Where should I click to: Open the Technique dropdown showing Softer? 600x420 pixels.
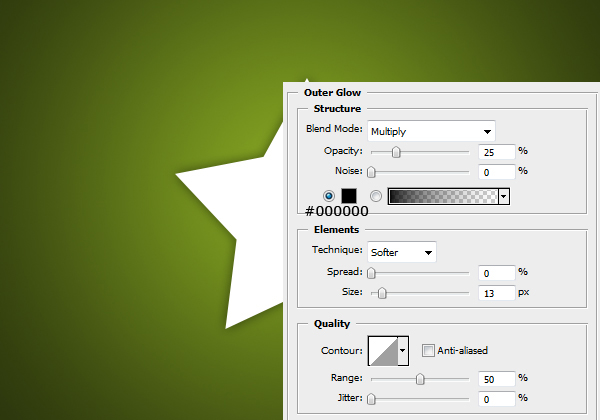pyautogui.click(x=402, y=252)
